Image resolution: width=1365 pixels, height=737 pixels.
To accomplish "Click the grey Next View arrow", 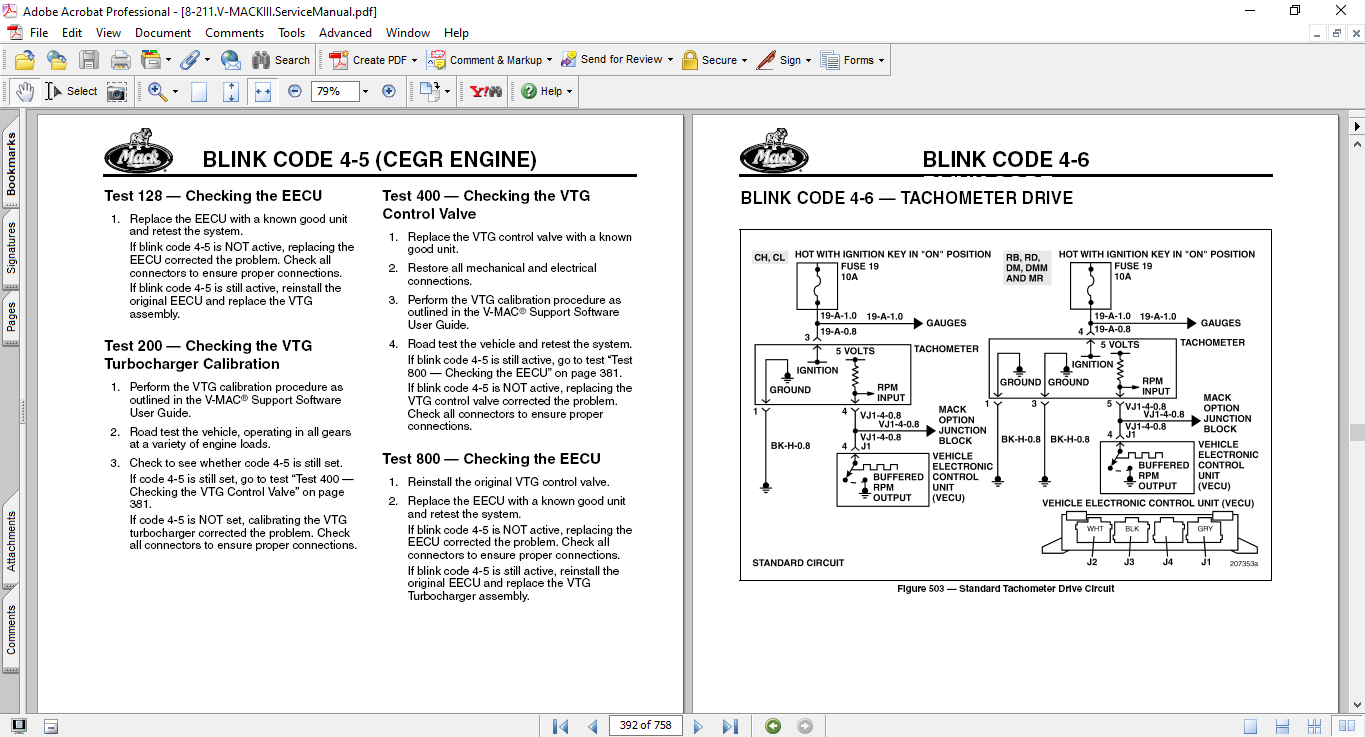I will [805, 726].
